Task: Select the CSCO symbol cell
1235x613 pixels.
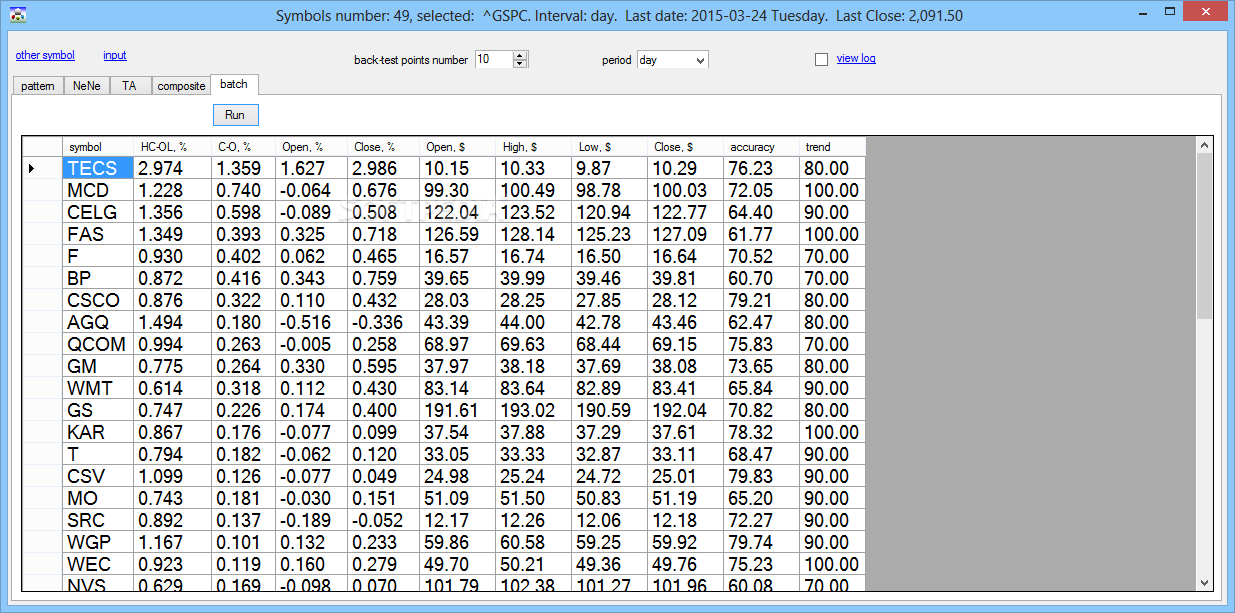Action: click(x=98, y=301)
